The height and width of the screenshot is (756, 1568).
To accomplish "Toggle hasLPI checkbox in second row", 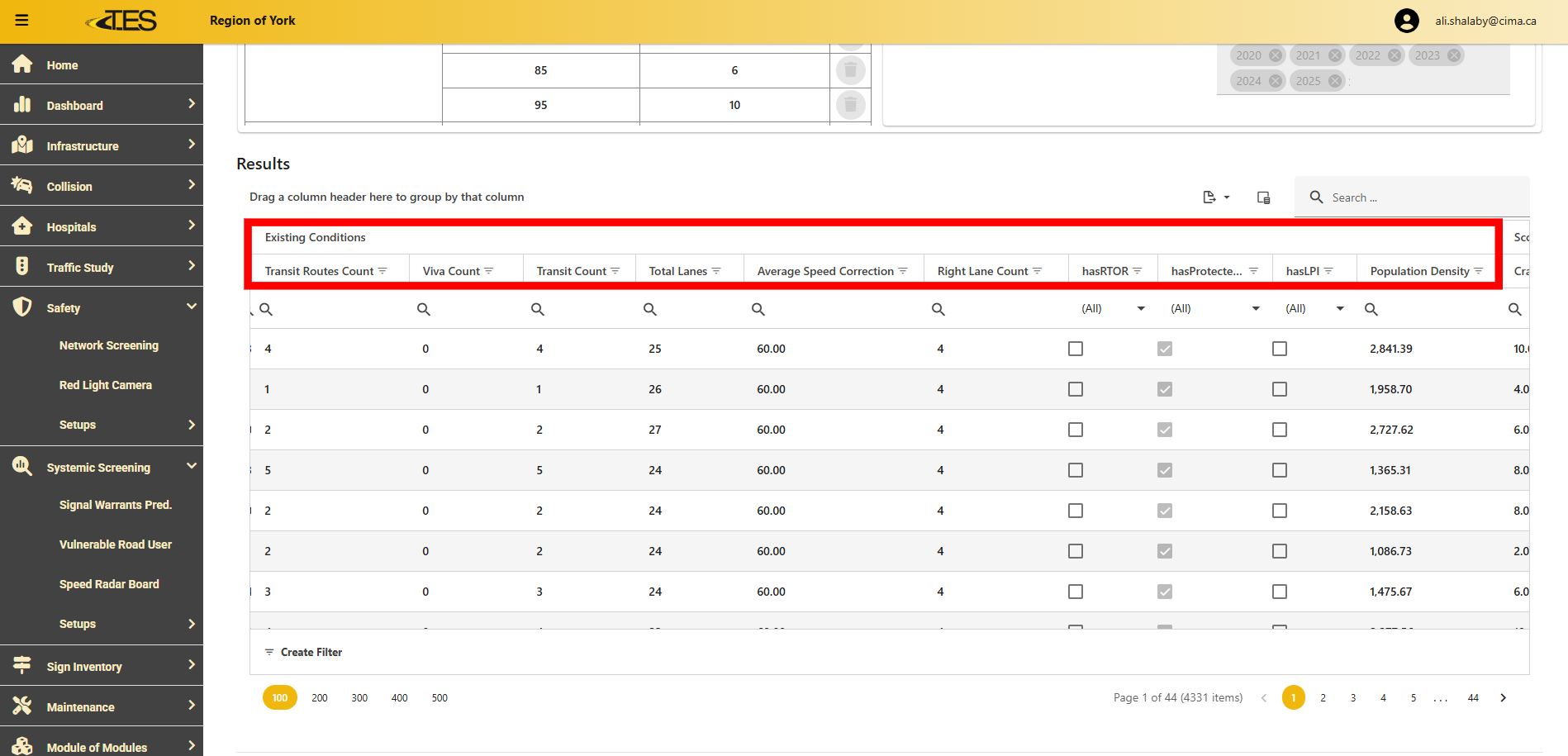I will coord(1279,389).
